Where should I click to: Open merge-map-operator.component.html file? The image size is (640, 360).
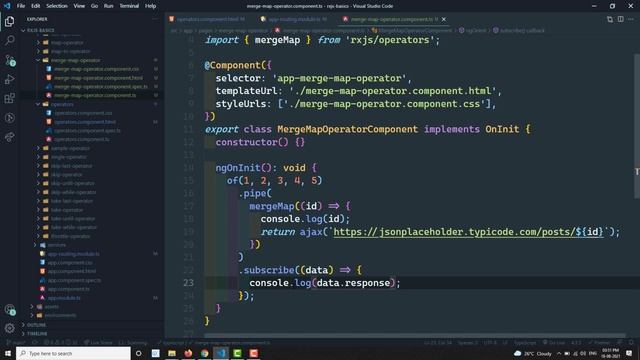(x=98, y=78)
